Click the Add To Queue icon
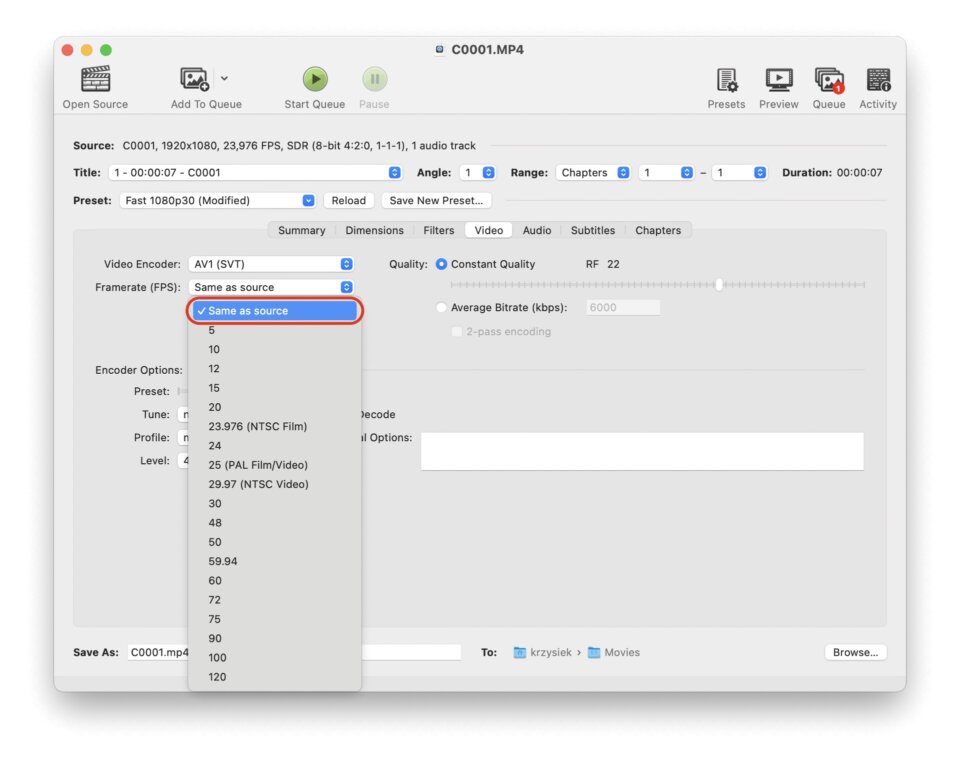The width and height of the screenshot is (960, 763). tap(195, 80)
